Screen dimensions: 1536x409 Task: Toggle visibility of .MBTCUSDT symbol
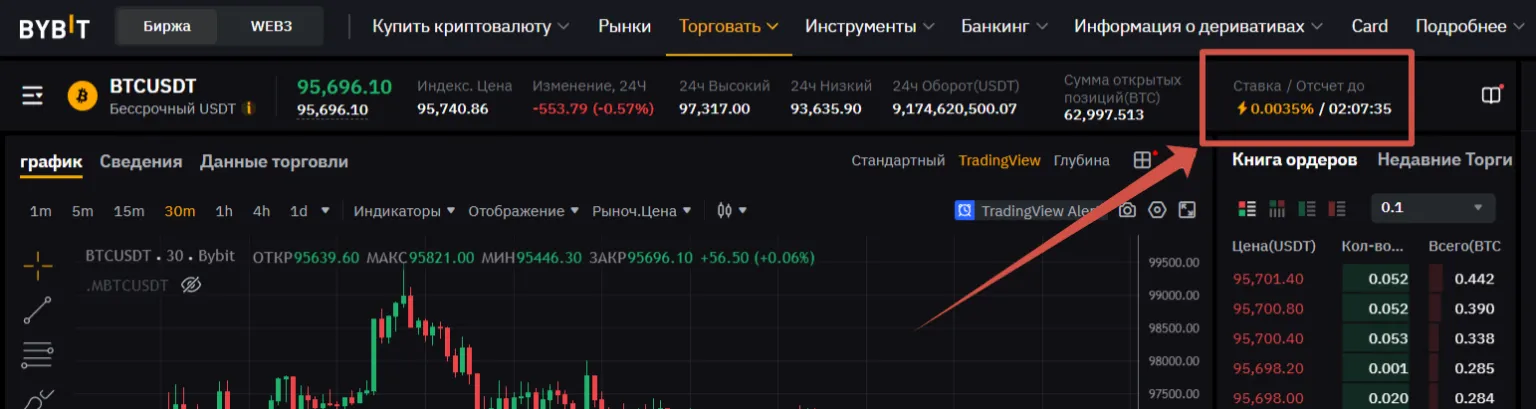click(191, 286)
